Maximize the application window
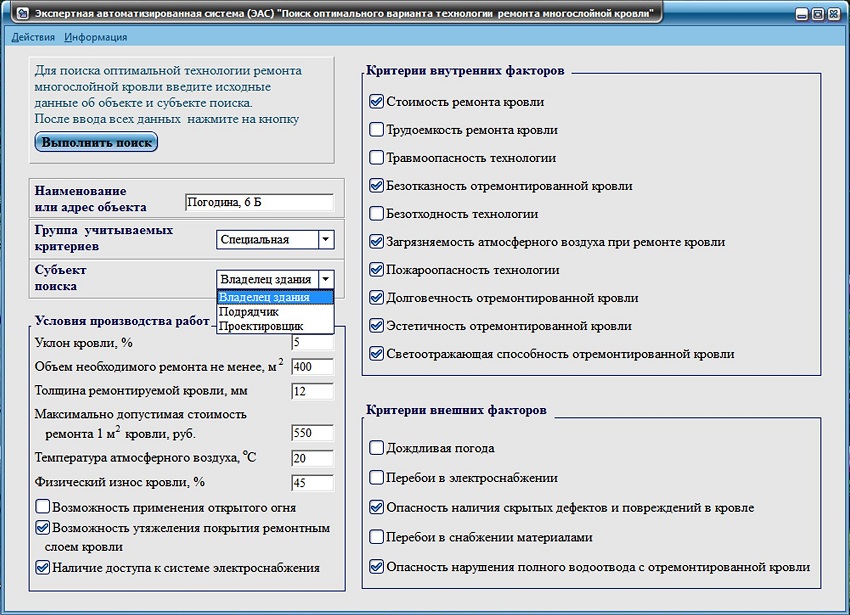This screenshot has height=615, width=850. 818,14
